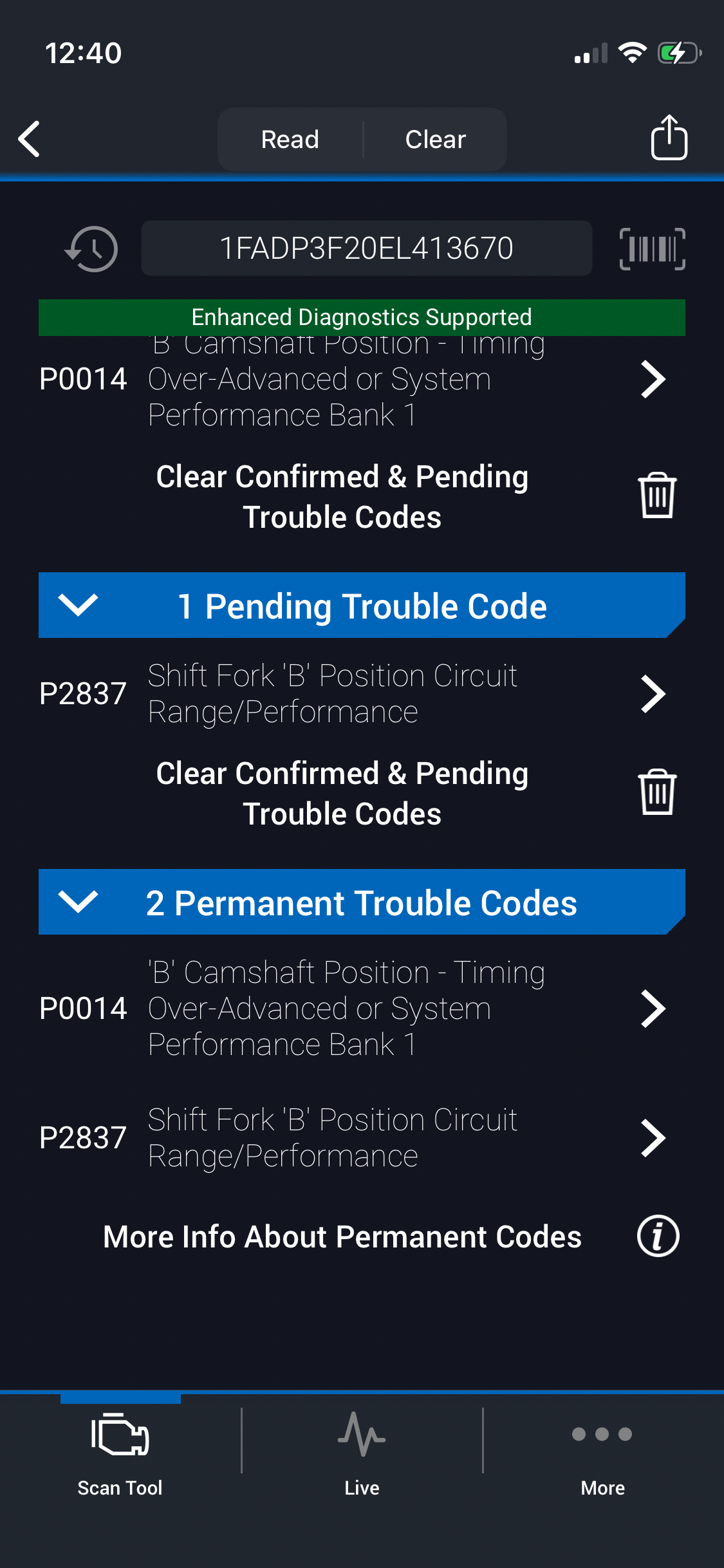Switch to the Clear segment
The image size is (724, 1568).
[x=436, y=139]
